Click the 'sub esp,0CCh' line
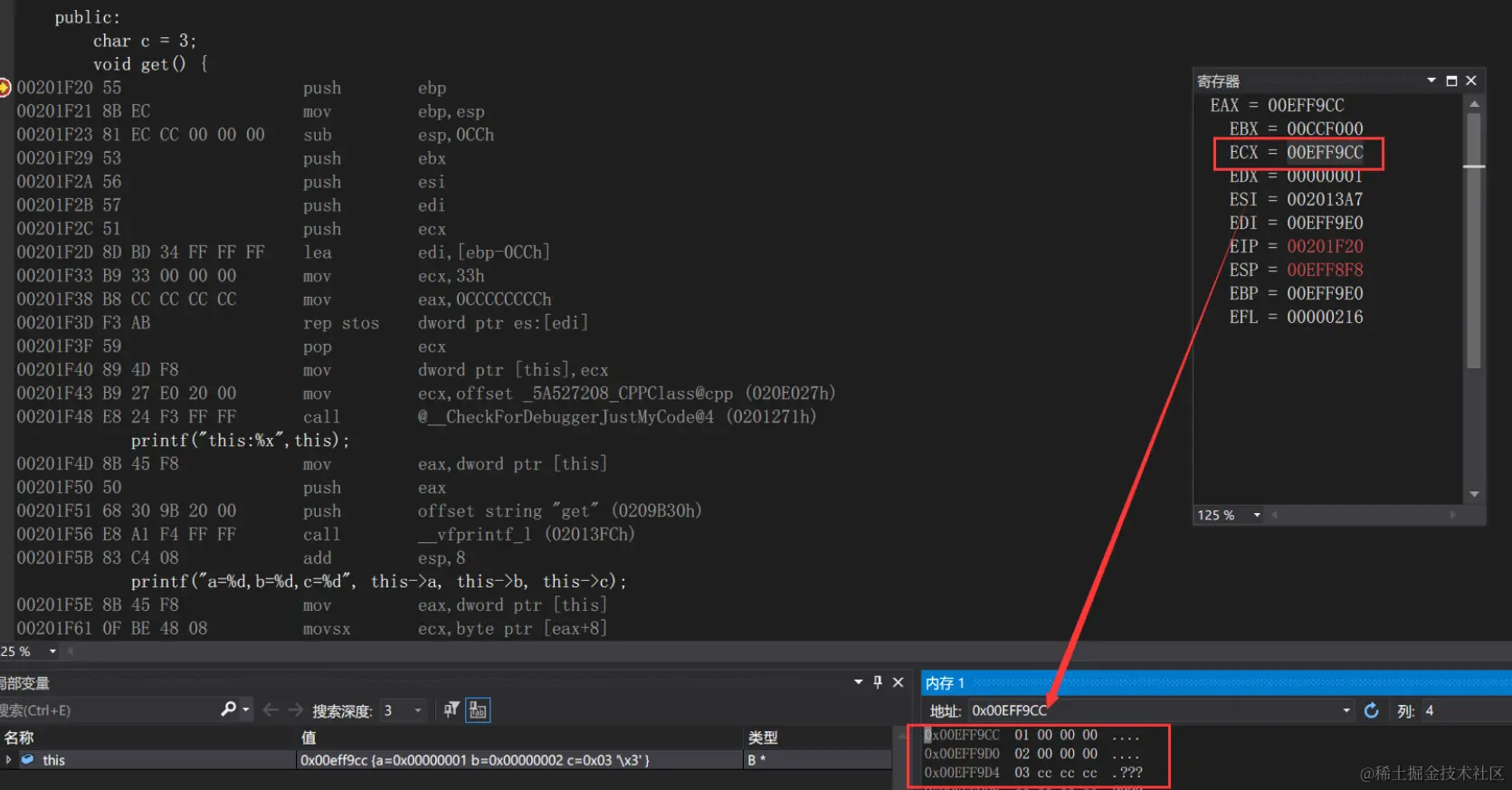The height and width of the screenshot is (790, 1512). [x=255, y=135]
